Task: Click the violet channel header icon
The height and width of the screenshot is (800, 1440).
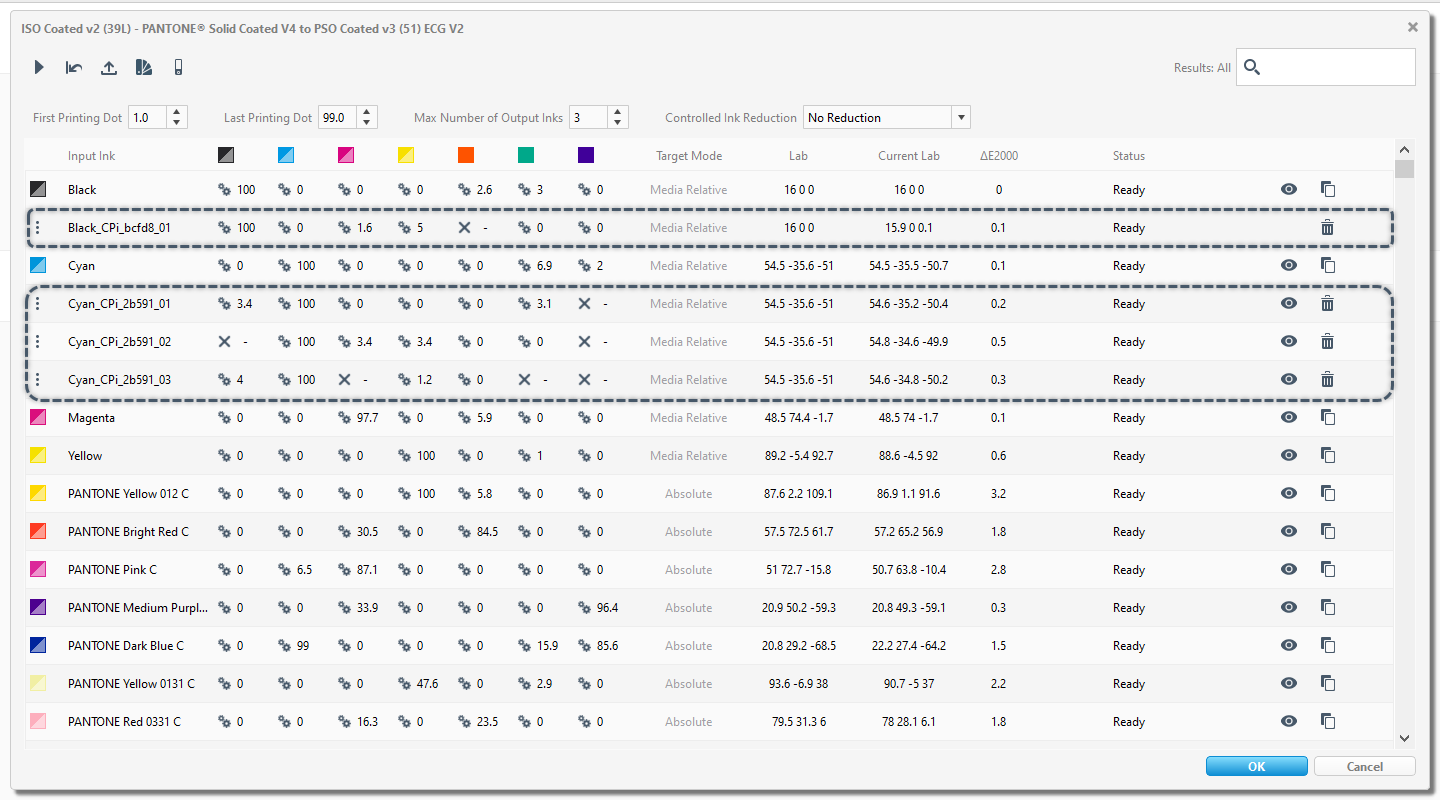Action: (586, 155)
